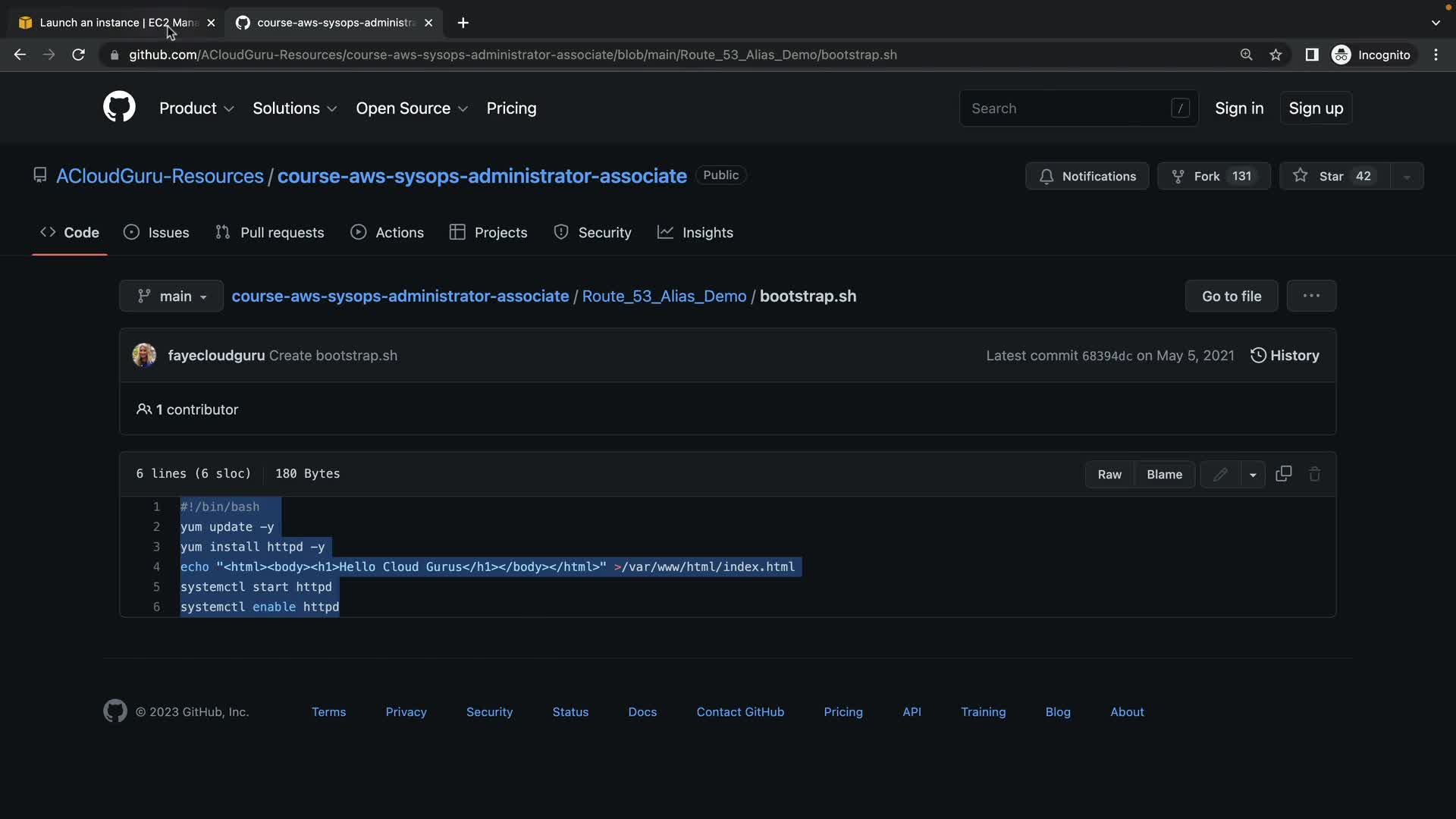The height and width of the screenshot is (819, 1456).
Task: Switch to the Issues tab
Action: tap(156, 233)
